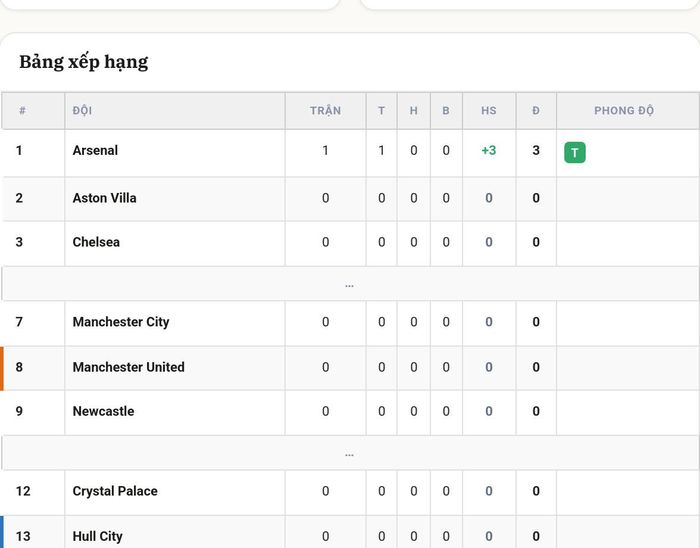Open the Arsenal team link

click(95, 150)
